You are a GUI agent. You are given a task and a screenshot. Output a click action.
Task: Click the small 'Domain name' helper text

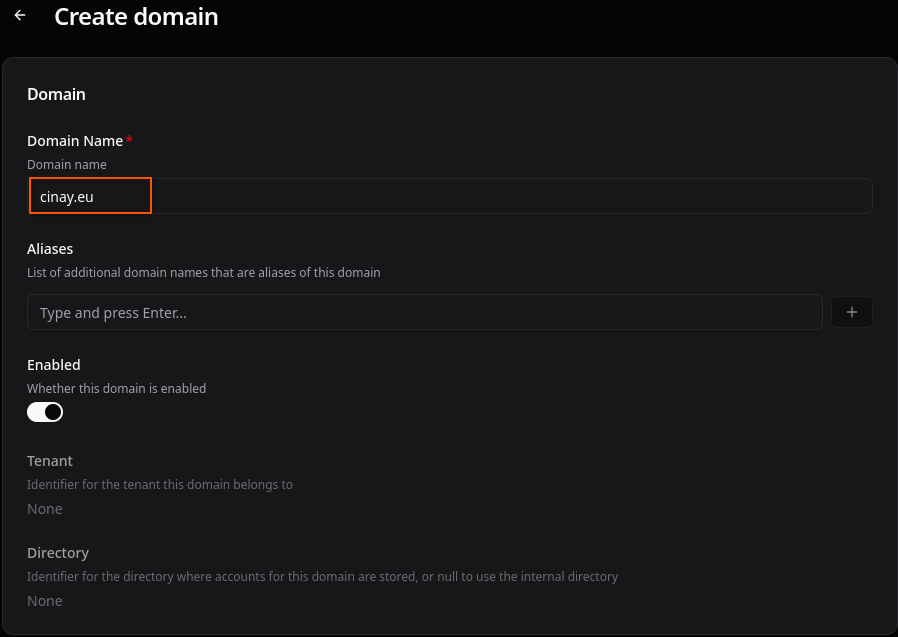click(x=67, y=164)
